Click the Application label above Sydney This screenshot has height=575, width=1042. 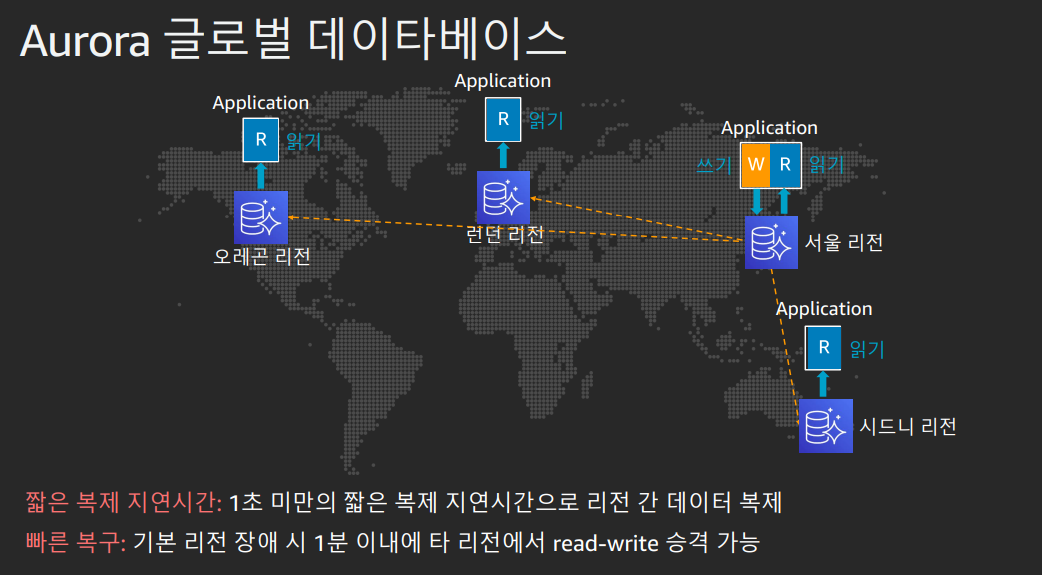coord(824,309)
